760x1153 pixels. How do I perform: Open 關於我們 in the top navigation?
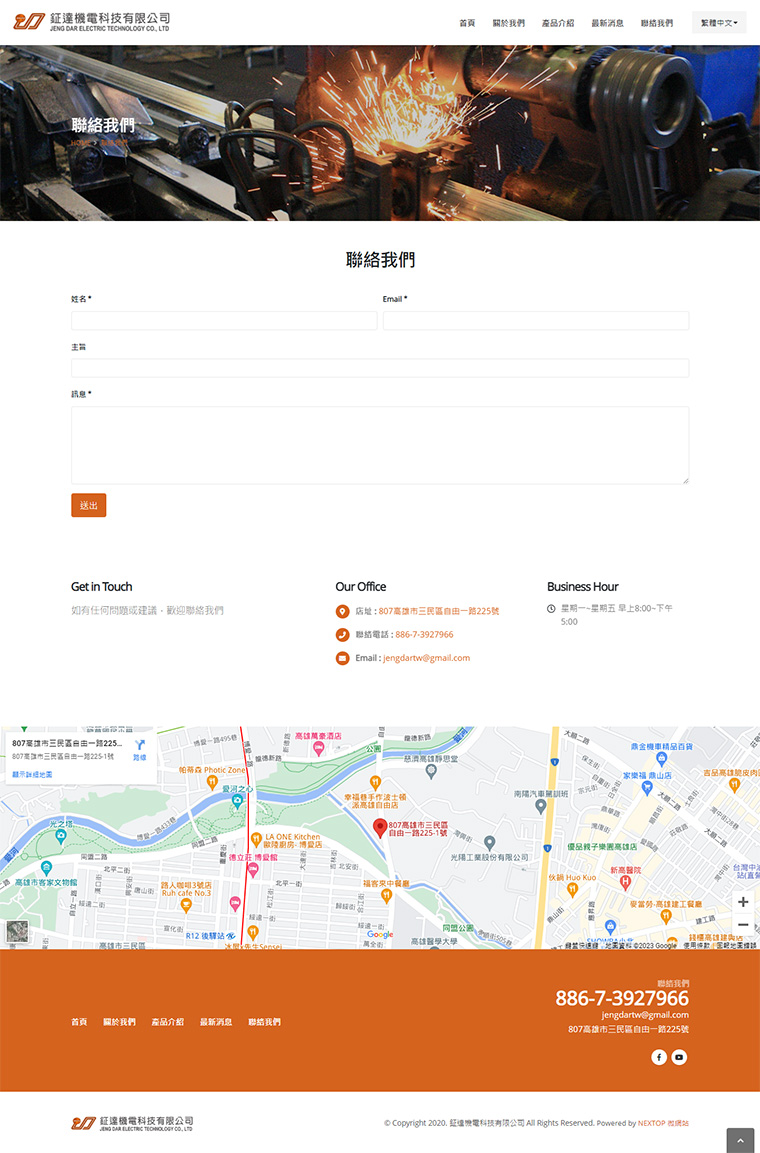[508, 23]
